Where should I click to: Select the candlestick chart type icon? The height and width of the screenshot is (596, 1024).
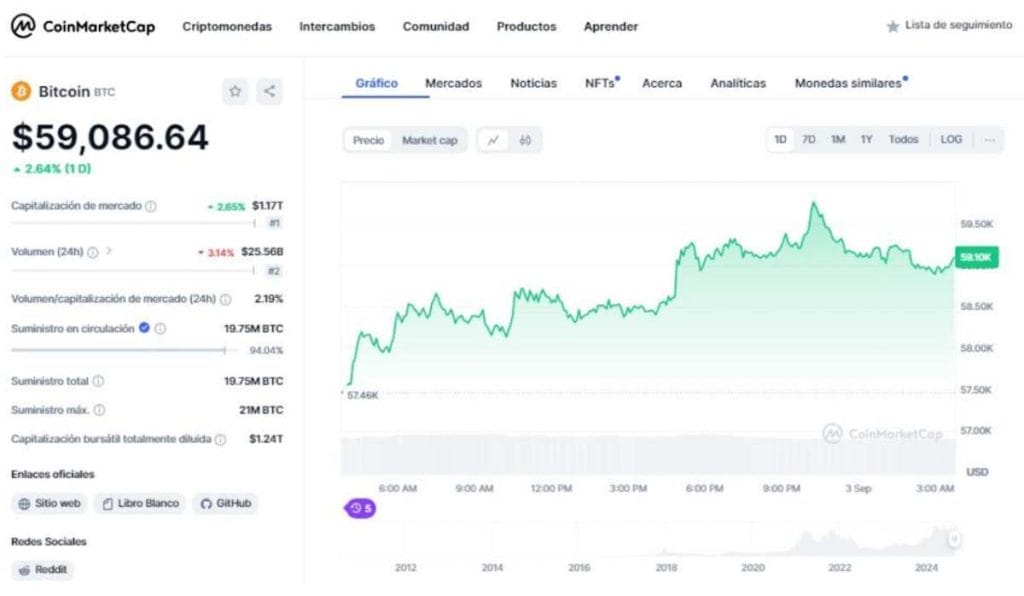(x=525, y=140)
